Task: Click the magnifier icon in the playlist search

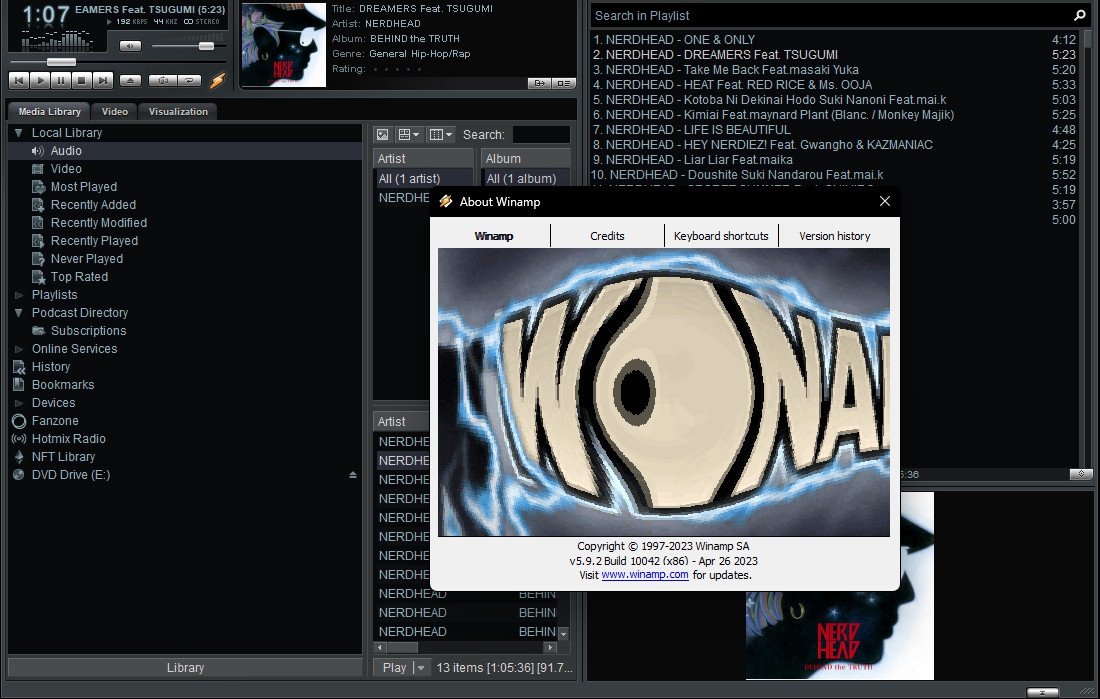Action: [x=1080, y=15]
